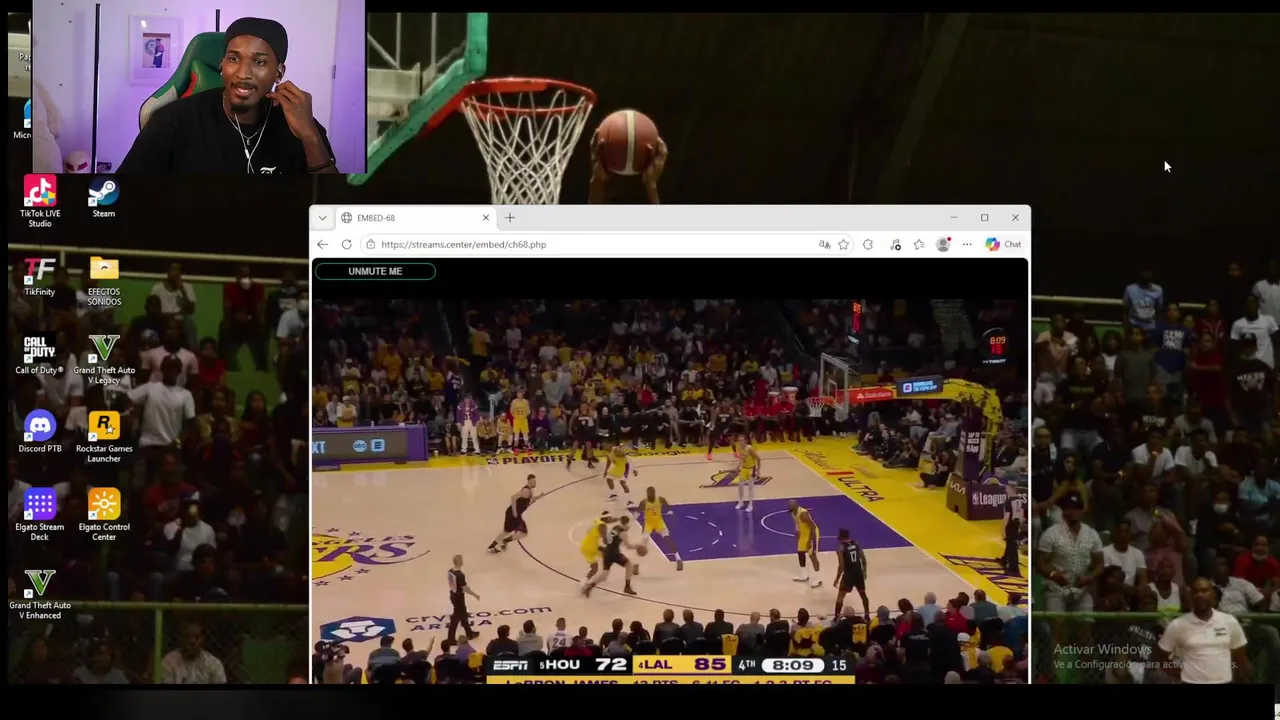The image size is (1280, 720).
Task: Click the media icon beside the extensions
Action: [x=895, y=244]
